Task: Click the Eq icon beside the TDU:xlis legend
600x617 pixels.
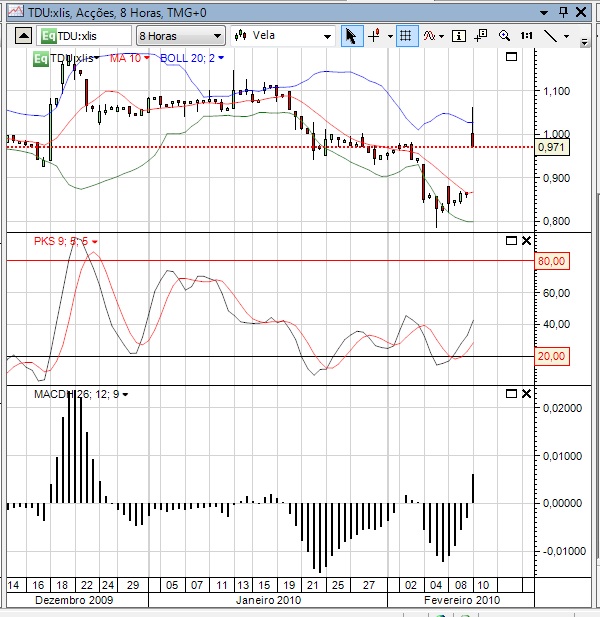Action: tap(41, 58)
